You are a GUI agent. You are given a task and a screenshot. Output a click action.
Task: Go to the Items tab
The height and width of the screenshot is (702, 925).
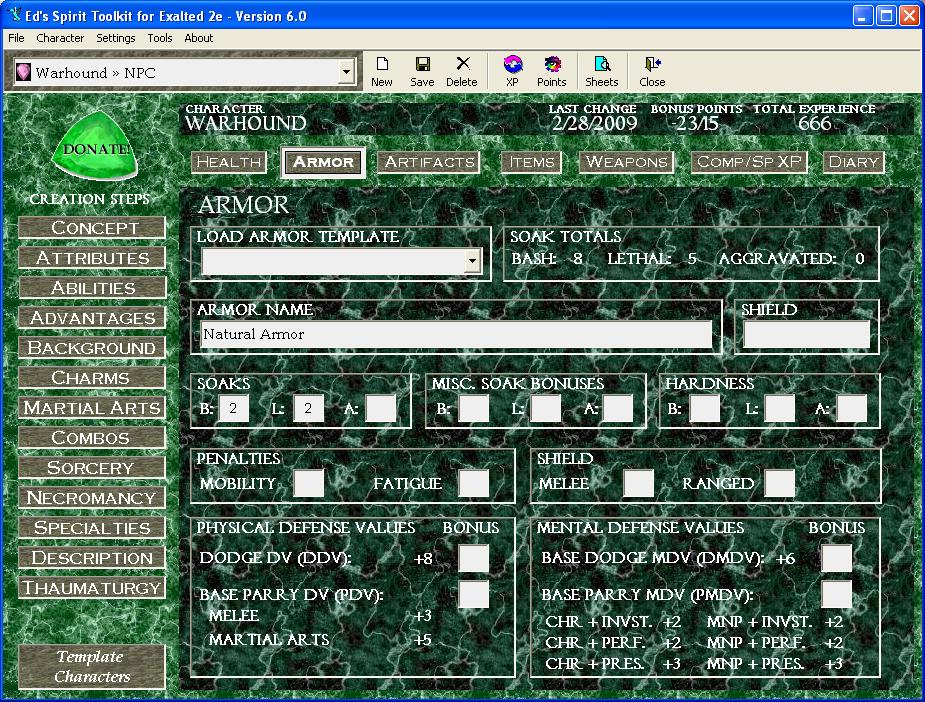pyautogui.click(x=532, y=162)
